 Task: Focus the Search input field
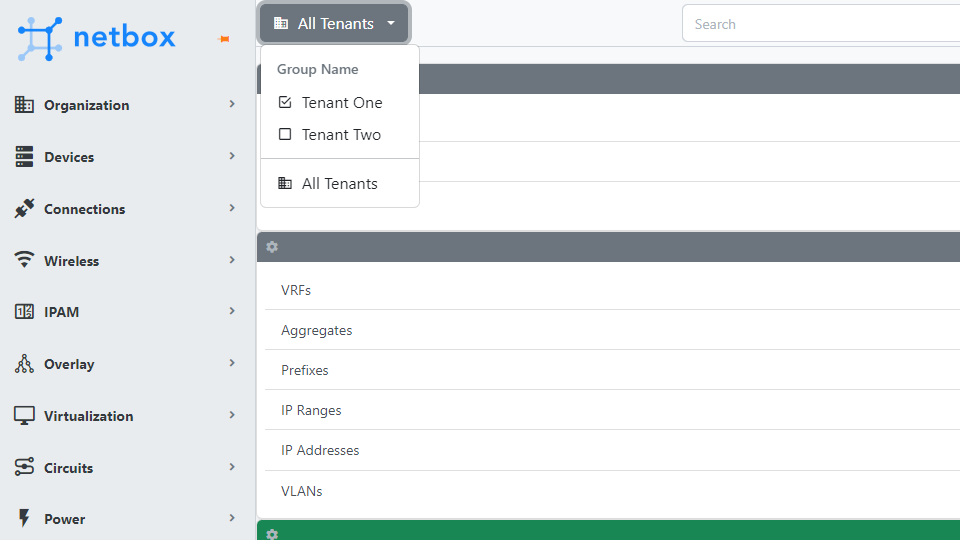821,24
